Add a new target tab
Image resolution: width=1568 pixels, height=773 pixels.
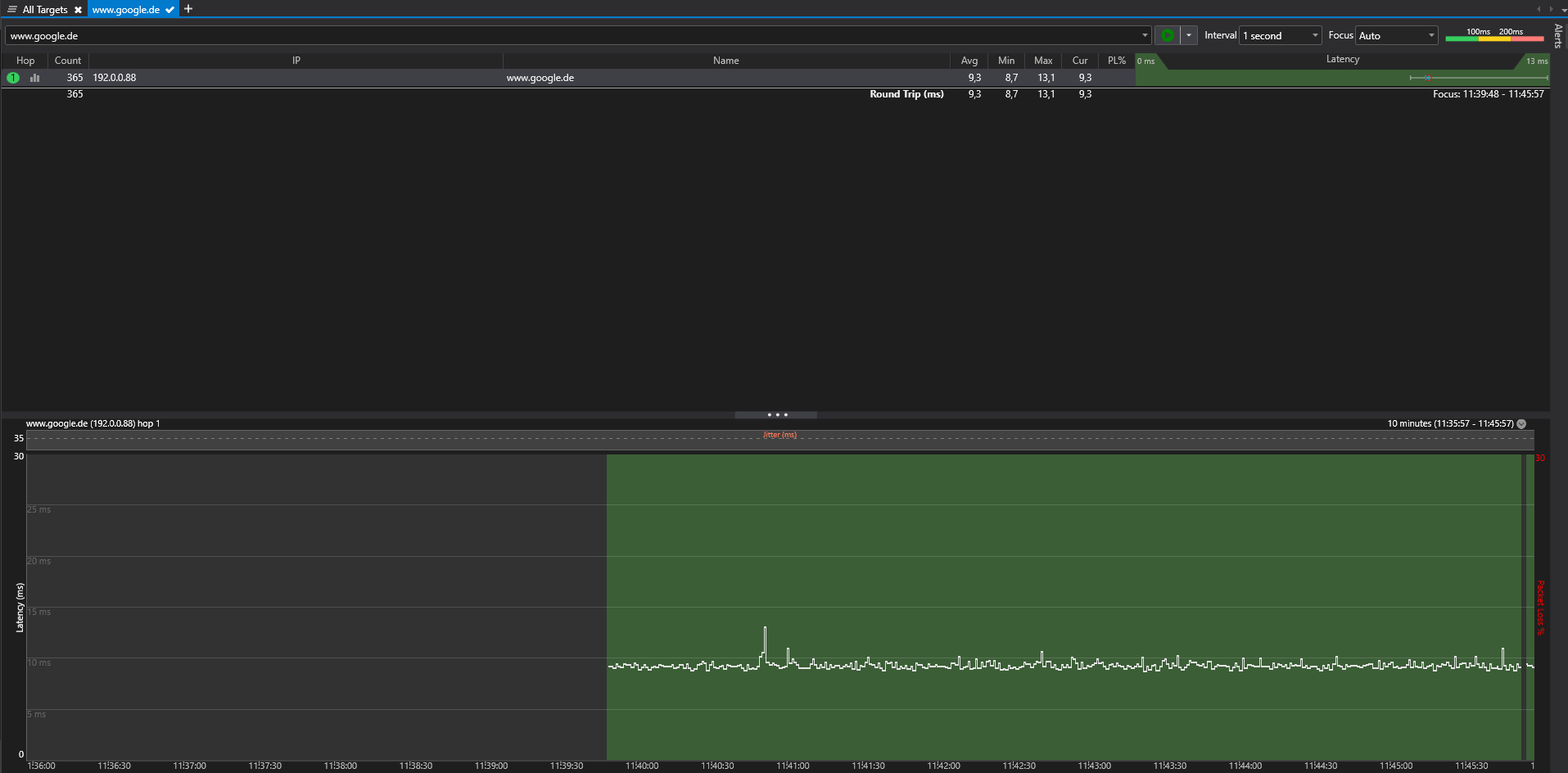click(188, 9)
